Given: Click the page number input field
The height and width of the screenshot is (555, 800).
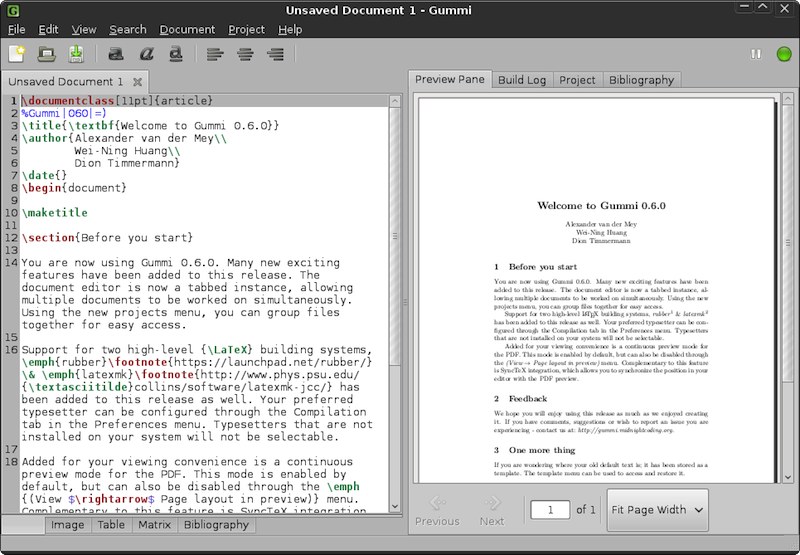Looking at the screenshot, I should (x=550, y=510).
